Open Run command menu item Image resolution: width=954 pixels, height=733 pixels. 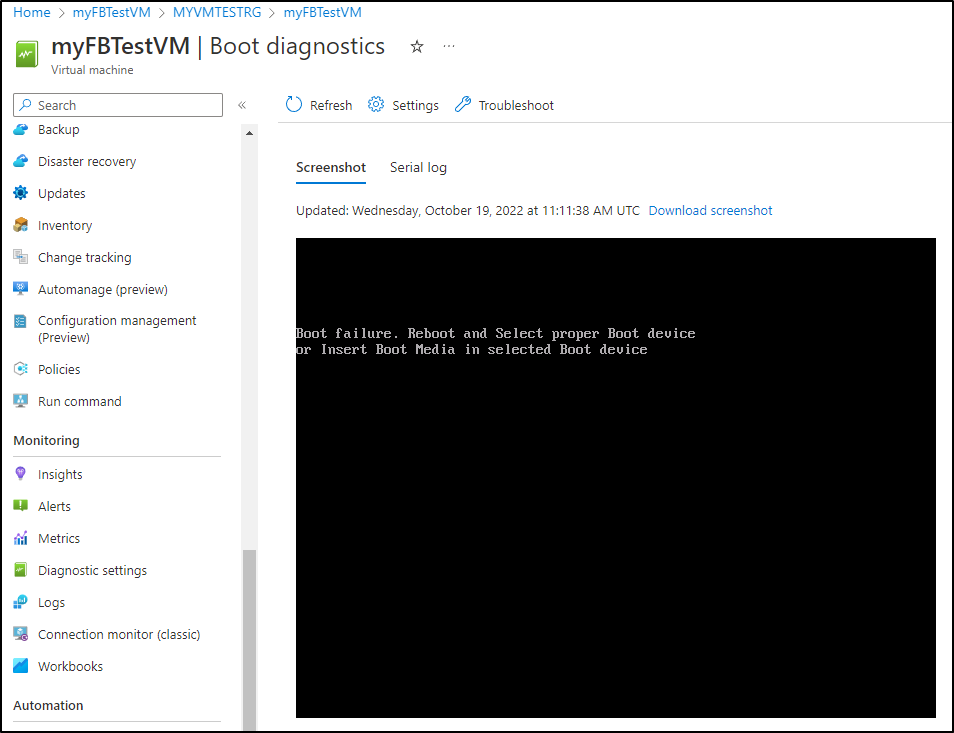tap(80, 401)
